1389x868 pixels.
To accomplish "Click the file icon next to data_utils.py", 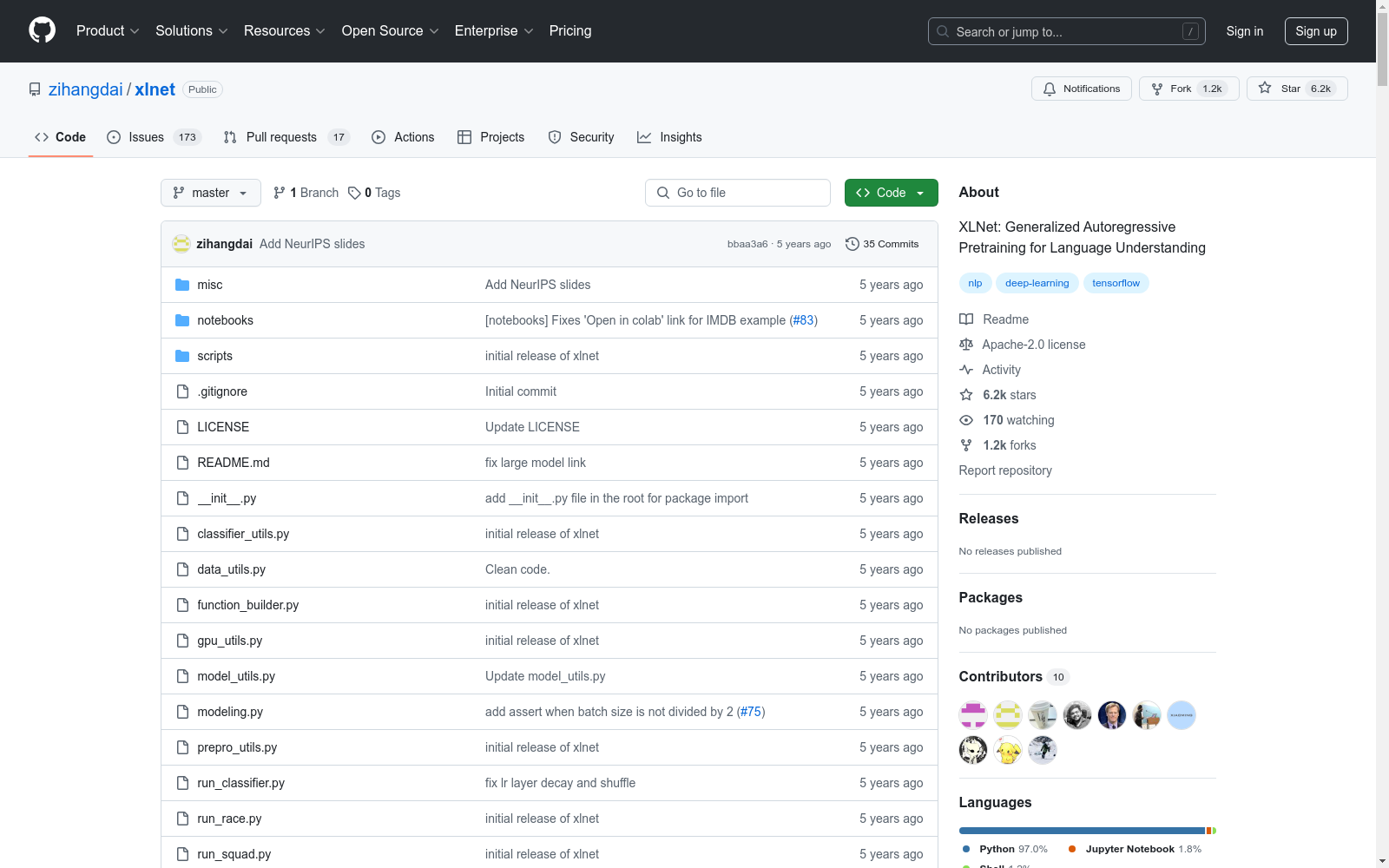I will click(182, 569).
